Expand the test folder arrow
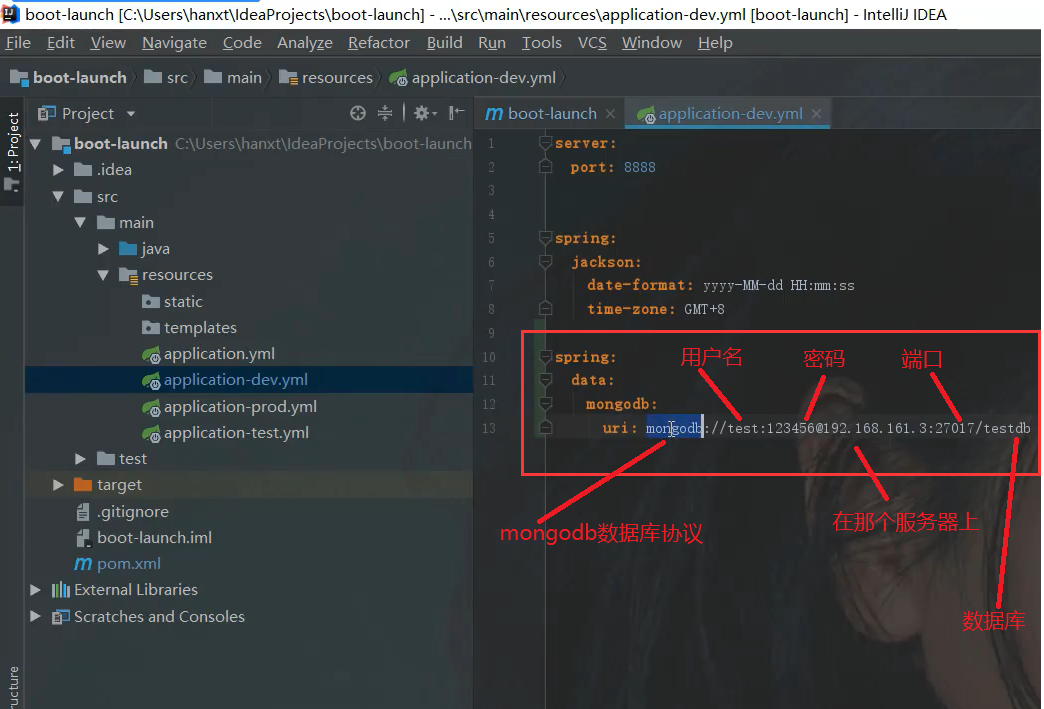 point(81,459)
